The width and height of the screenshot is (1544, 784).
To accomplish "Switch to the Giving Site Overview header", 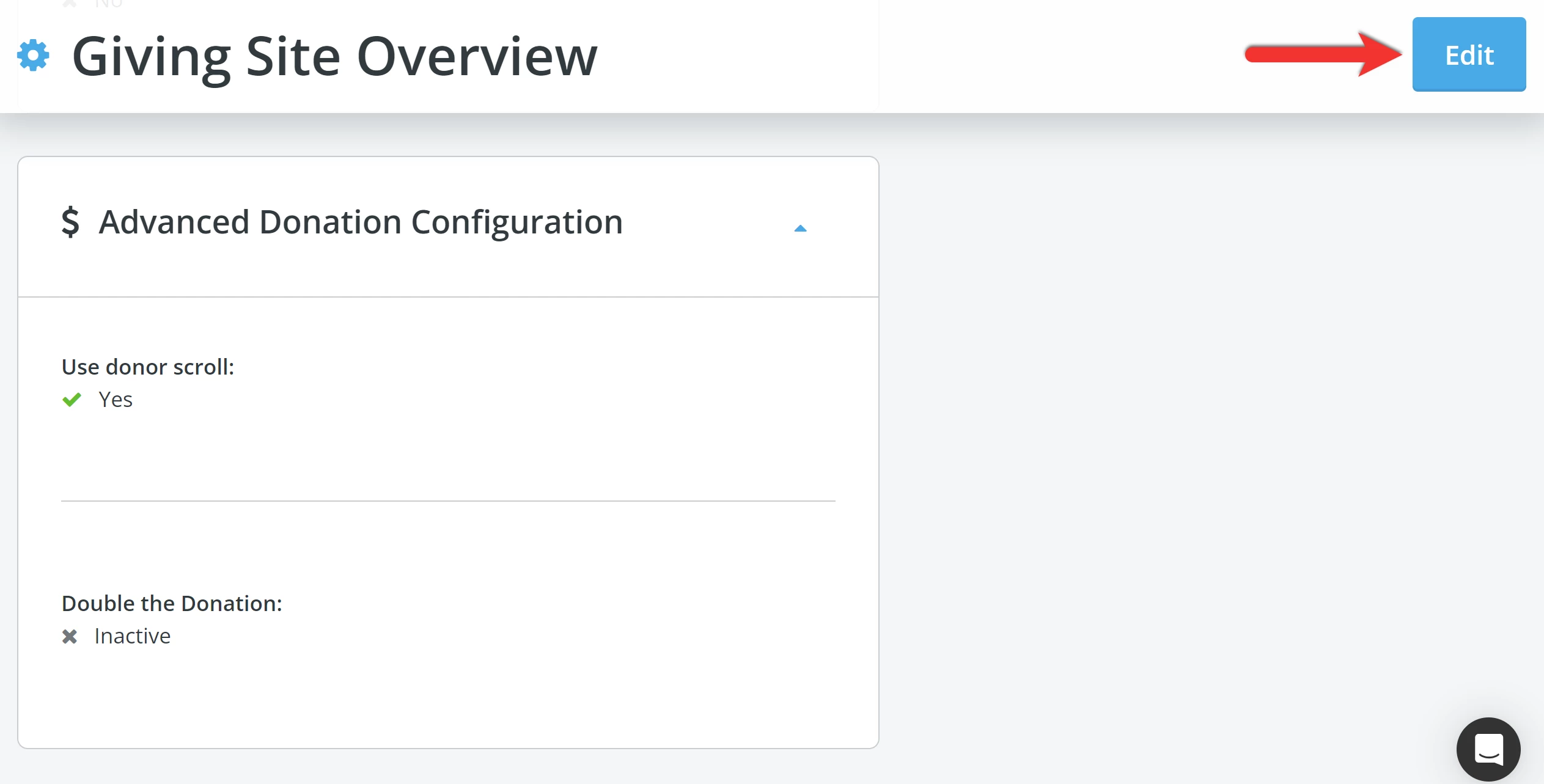I will 334,55.
